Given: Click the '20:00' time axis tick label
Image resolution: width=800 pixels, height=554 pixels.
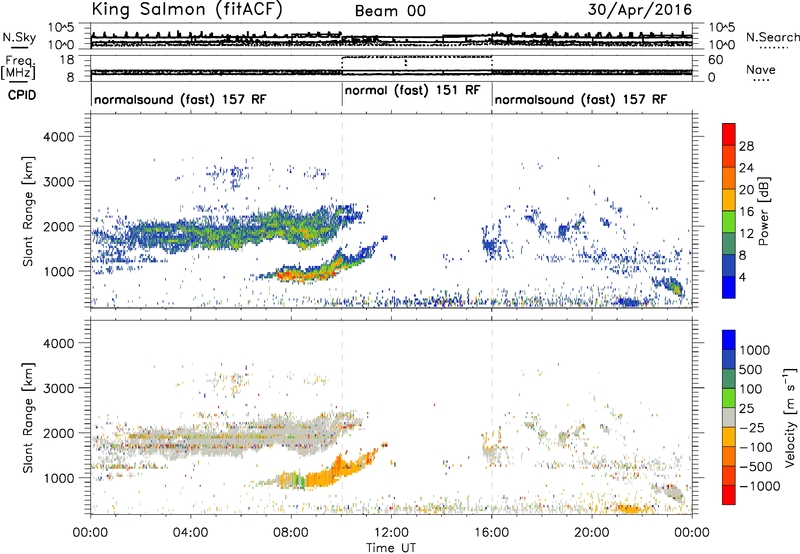Looking at the screenshot, I should [592, 533].
